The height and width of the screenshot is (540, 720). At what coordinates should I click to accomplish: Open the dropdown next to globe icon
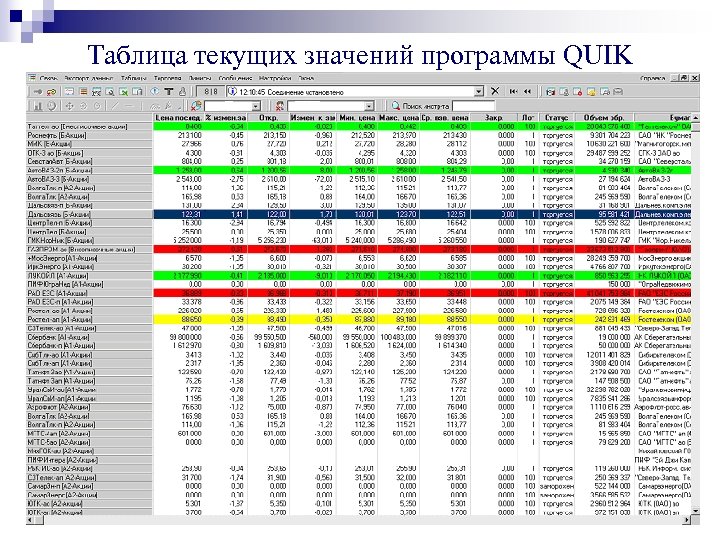[x=256, y=107]
